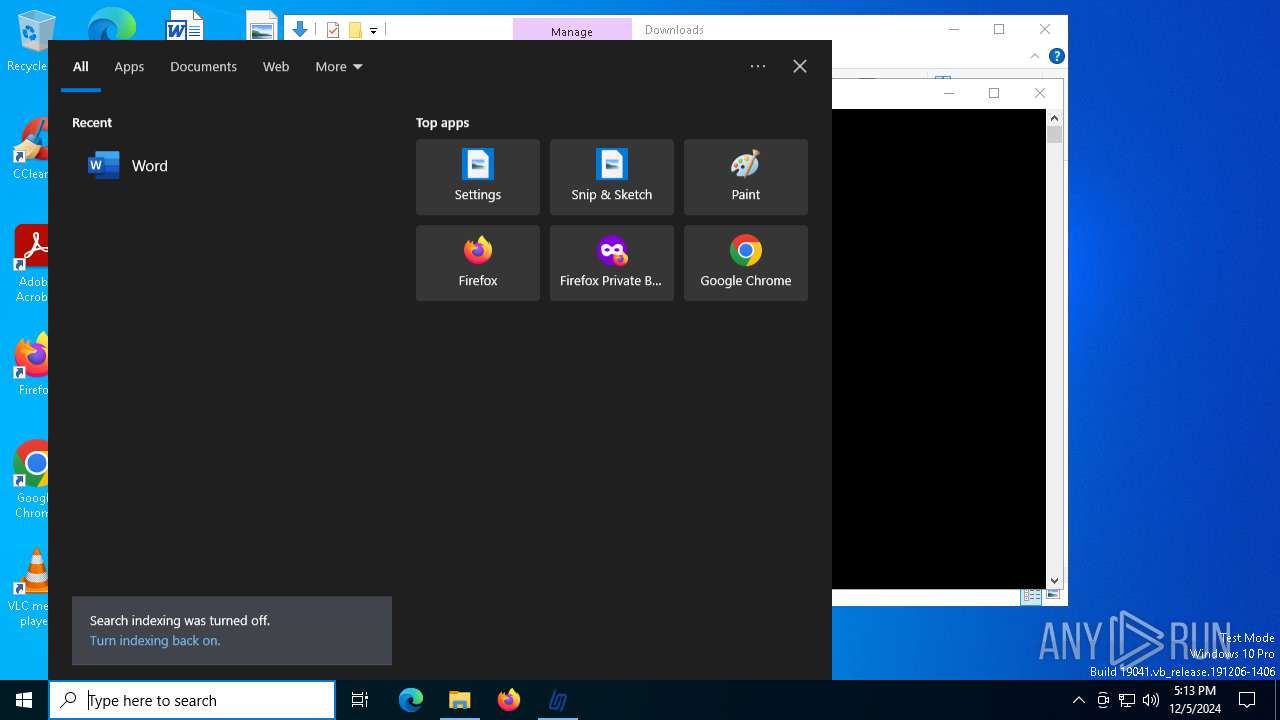The image size is (1280, 720).
Task: Switch to the All search tab
Action: tap(81, 67)
